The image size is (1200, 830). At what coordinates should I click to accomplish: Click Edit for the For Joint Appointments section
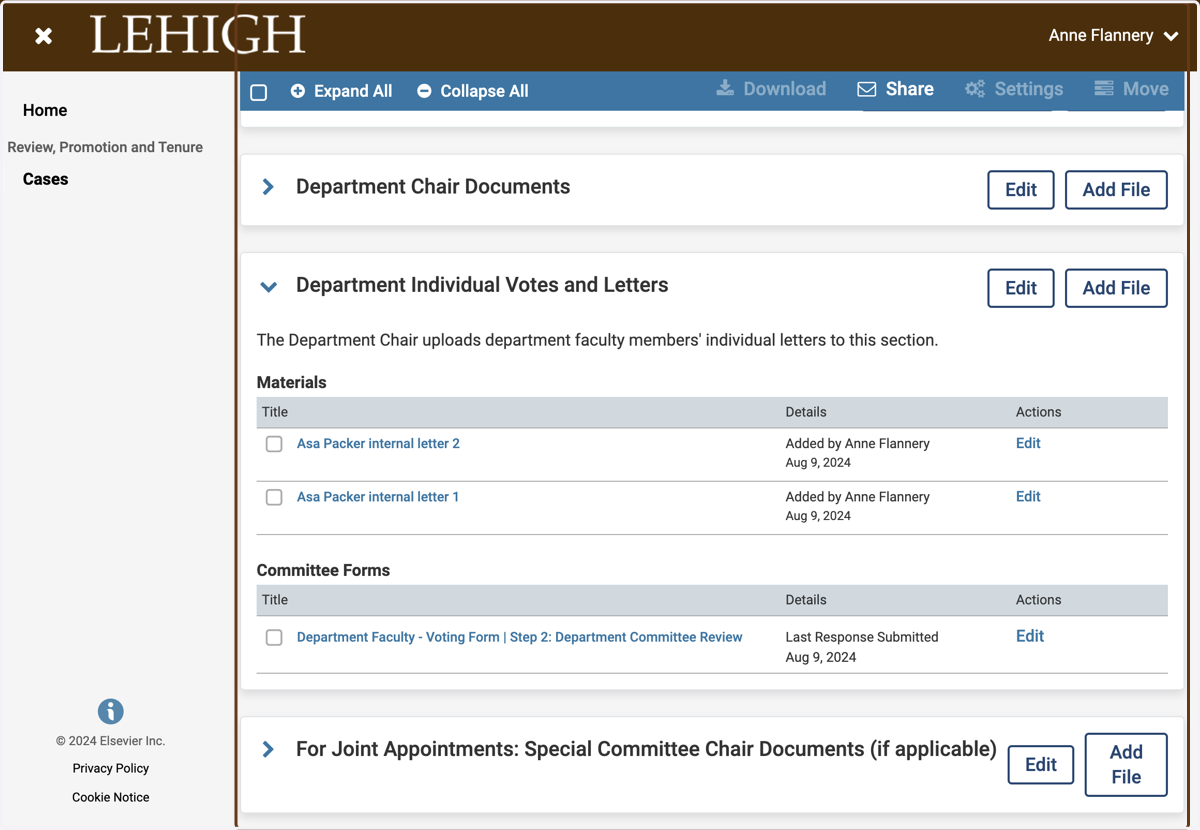1041,765
